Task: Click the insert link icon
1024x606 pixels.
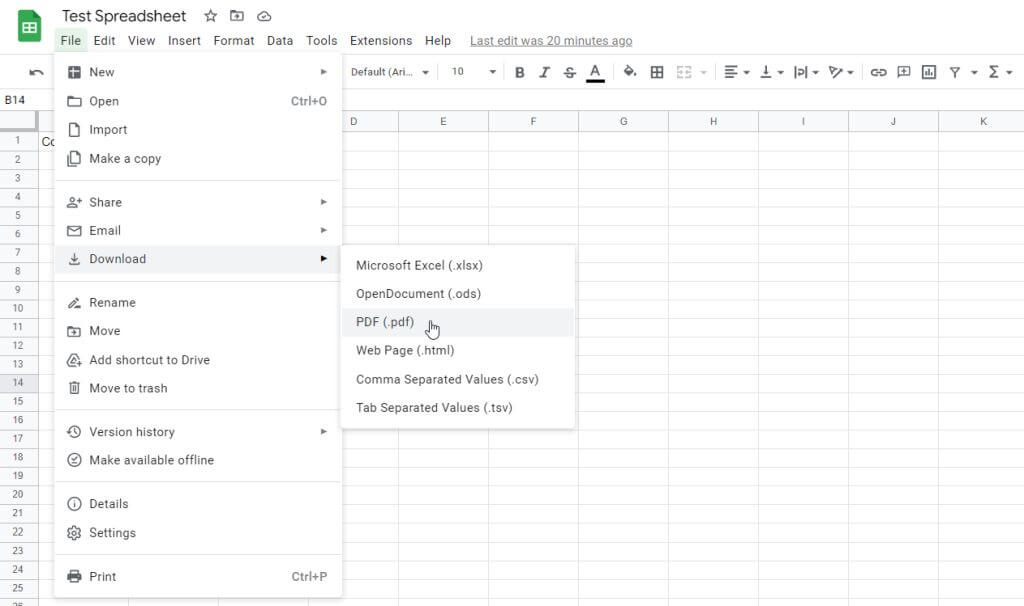Action: (x=878, y=72)
